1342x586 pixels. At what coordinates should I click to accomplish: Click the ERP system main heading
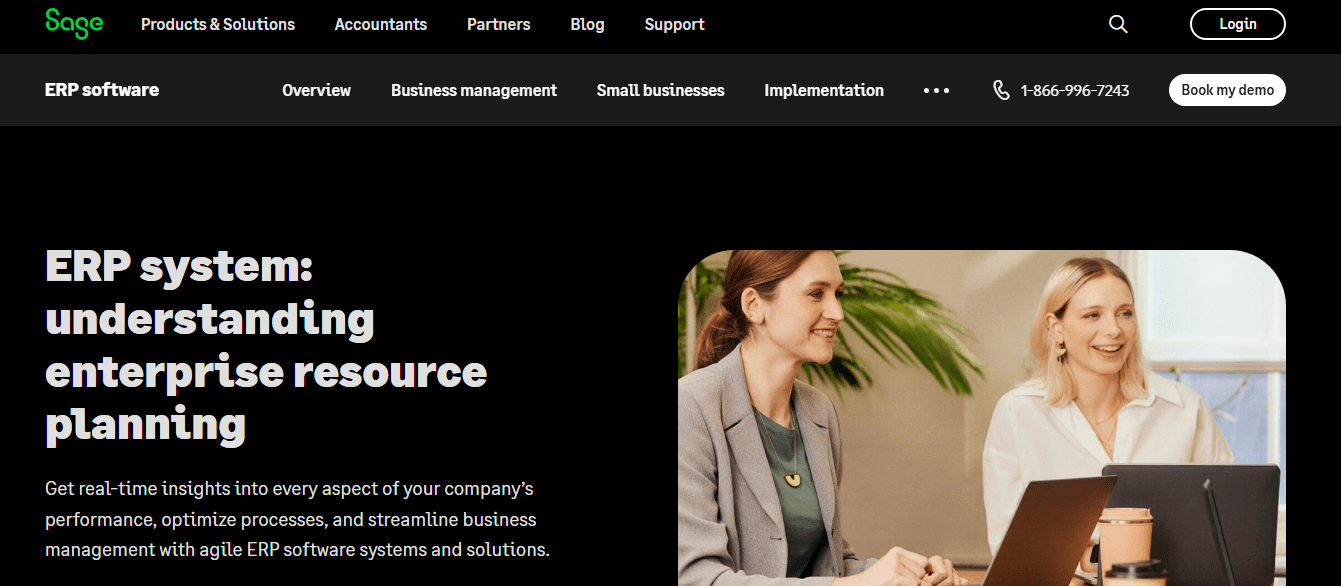[x=266, y=346]
